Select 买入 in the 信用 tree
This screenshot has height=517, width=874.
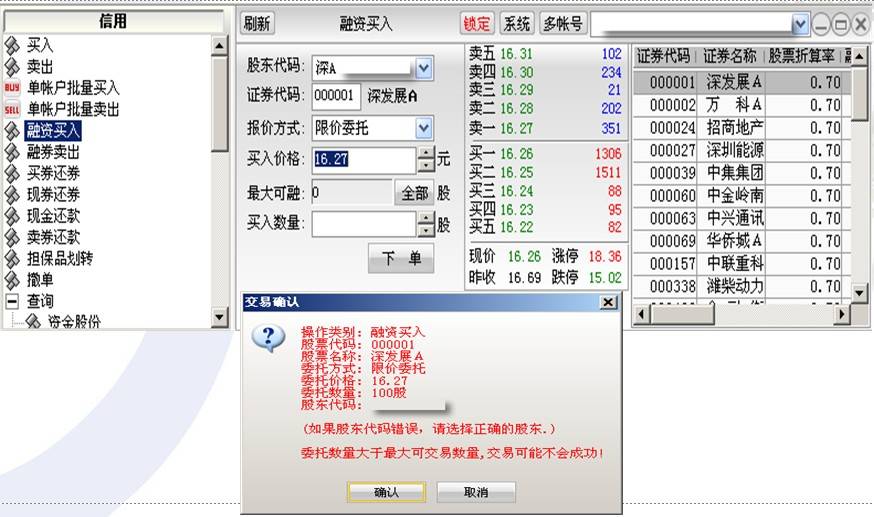[40, 45]
